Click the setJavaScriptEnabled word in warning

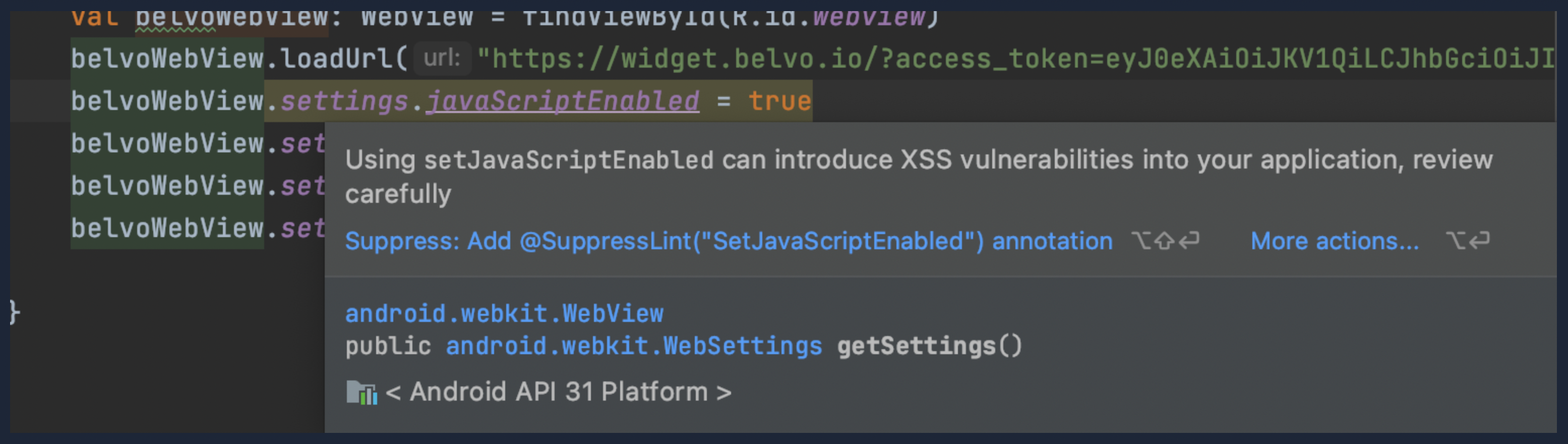click(569, 160)
